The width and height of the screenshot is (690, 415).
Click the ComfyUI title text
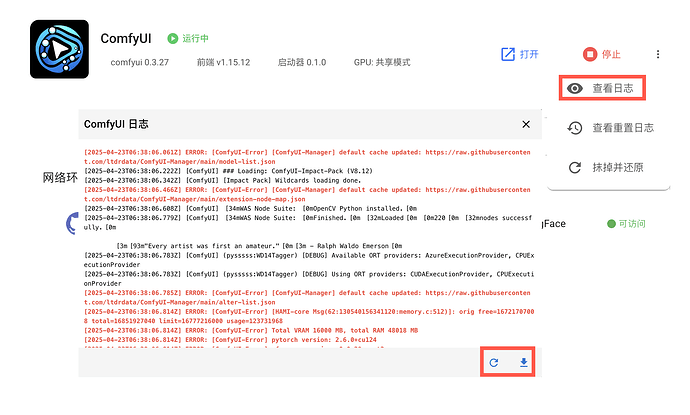126,39
